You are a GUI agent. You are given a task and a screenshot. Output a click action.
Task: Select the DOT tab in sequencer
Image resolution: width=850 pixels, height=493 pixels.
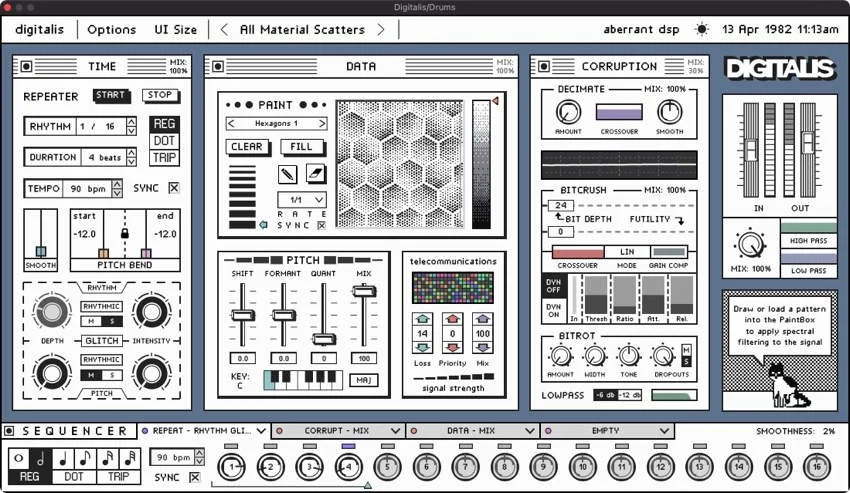pos(74,477)
